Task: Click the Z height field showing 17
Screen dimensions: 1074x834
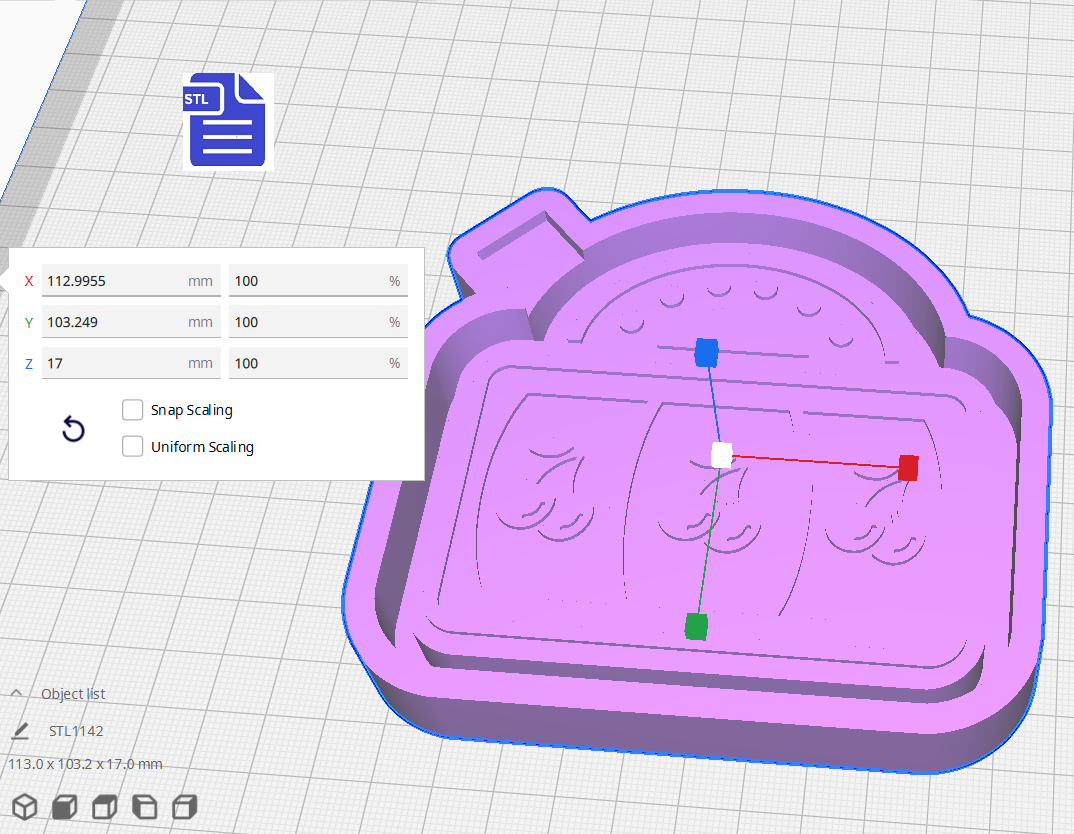Action: coord(130,363)
